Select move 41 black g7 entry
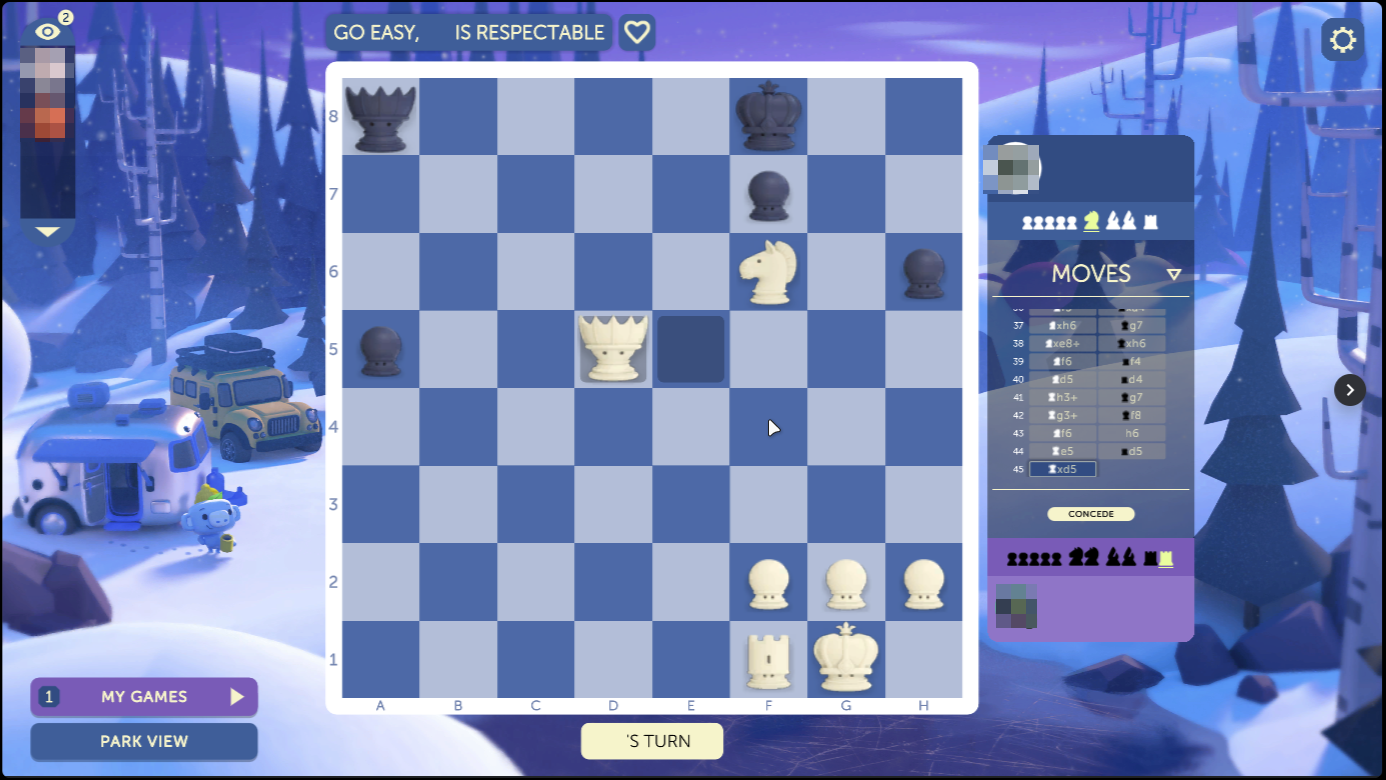Screen dimensions: 1386x780 tap(1132, 397)
